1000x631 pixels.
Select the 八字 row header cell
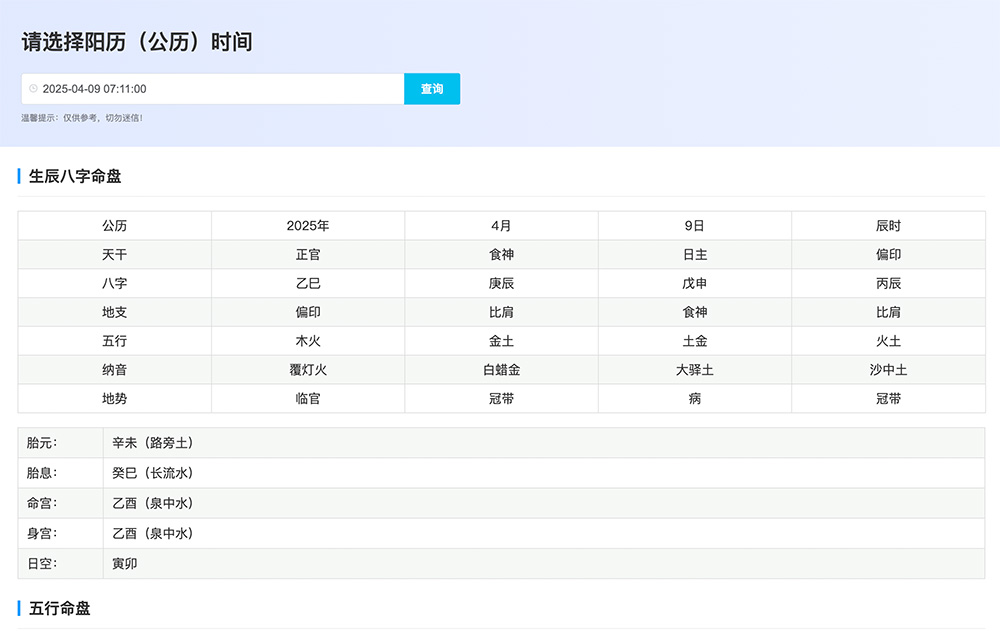(x=115, y=283)
